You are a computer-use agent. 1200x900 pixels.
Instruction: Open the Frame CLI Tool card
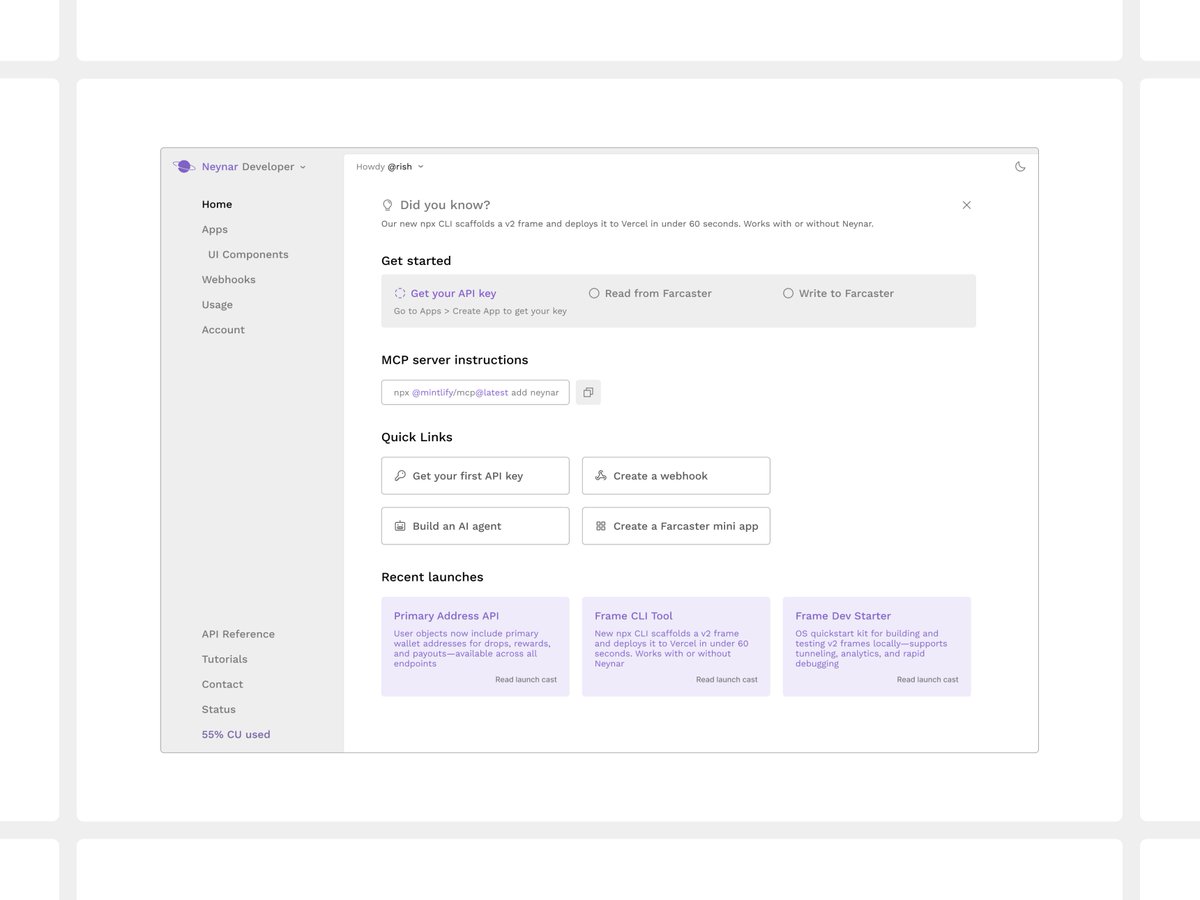click(676, 647)
